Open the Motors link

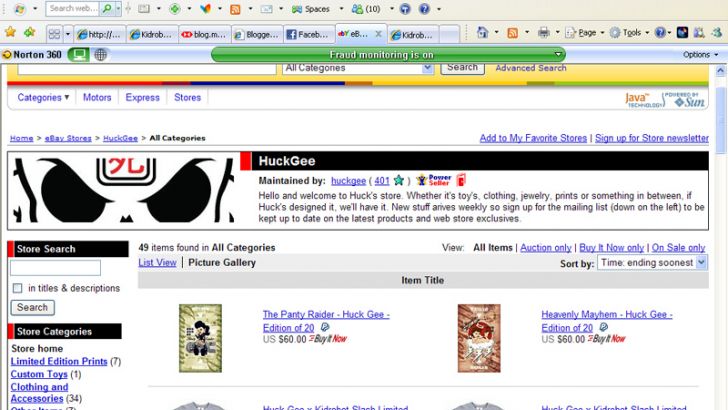(97, 98)
